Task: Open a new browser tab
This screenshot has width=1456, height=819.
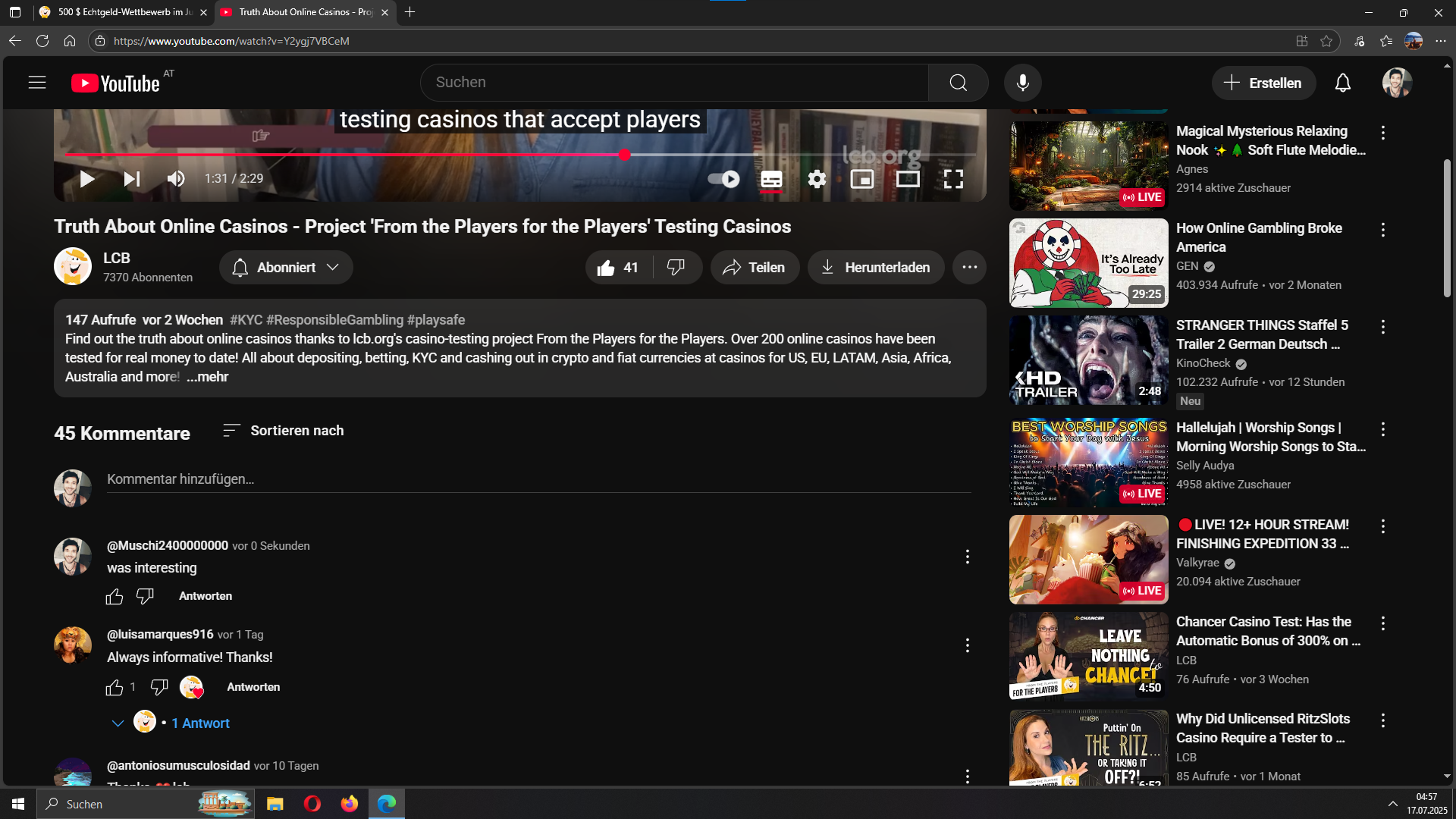Action: [x=409, y=12]
